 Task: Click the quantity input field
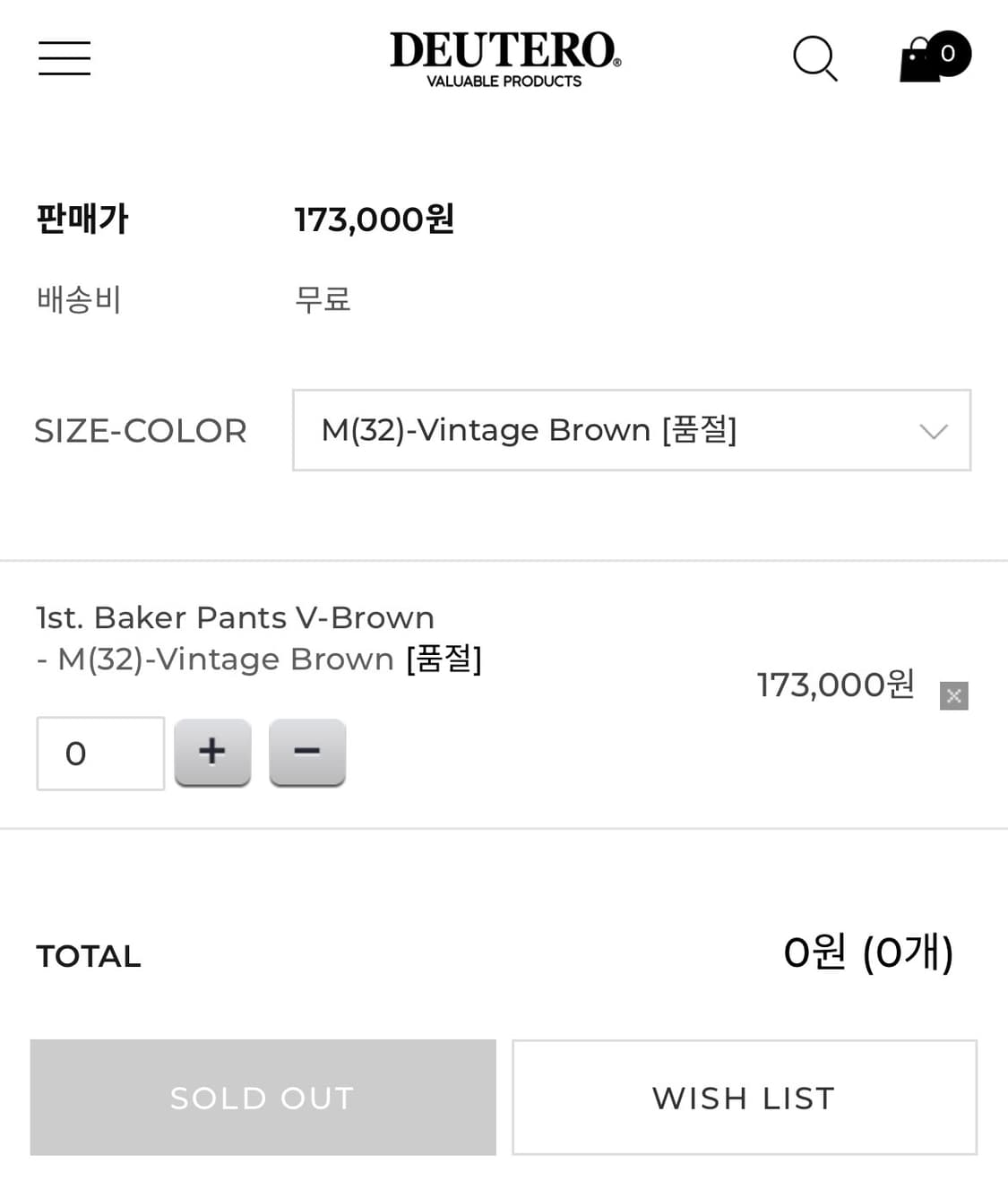point(100,754)
